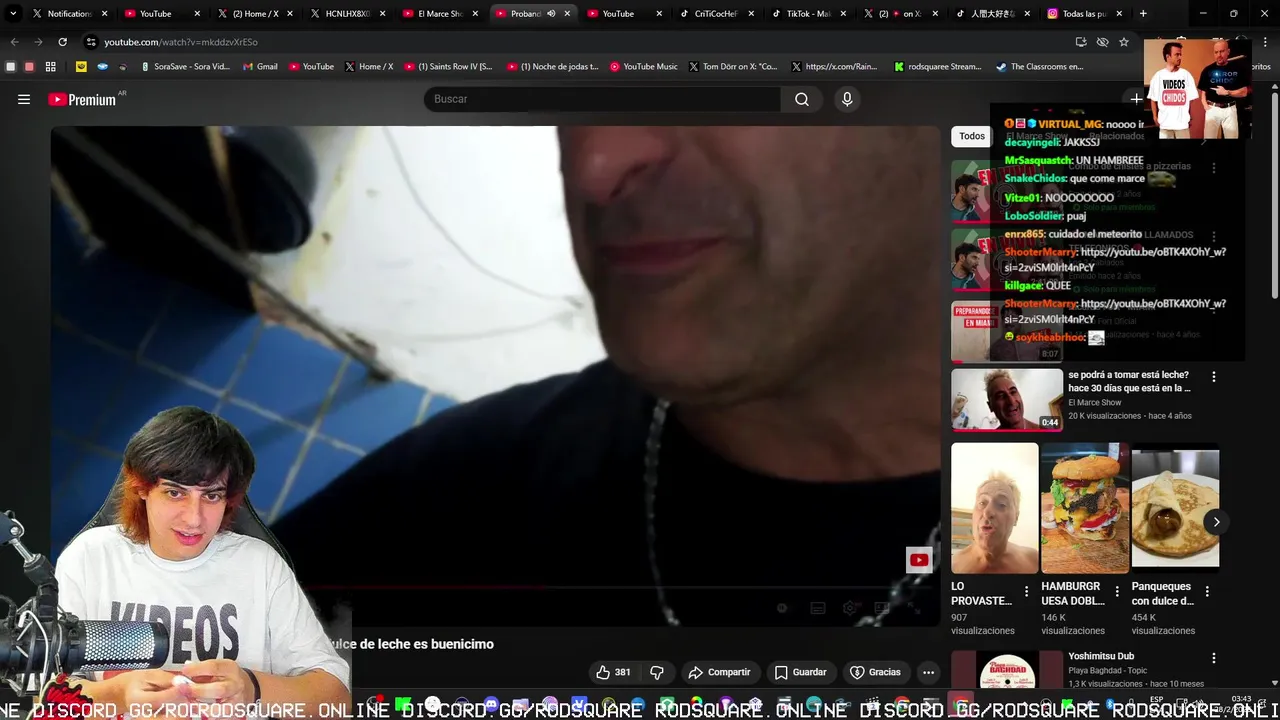Open the eye-slash tracking protection icon
This screenshot has height=720, width=1280.
click(x=1102, y=42)
